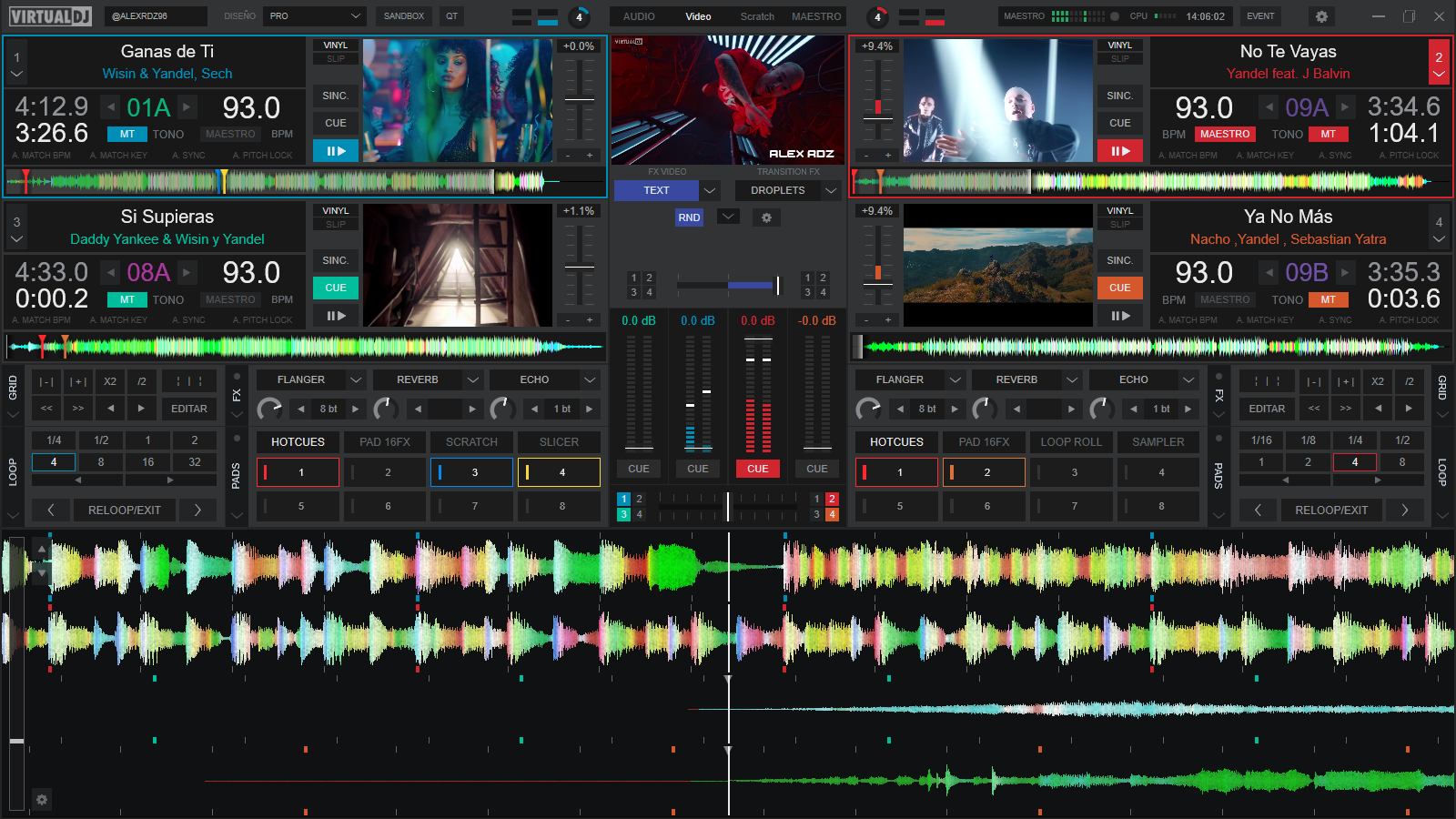Select the SLICER pad mode tab
The height and width of the screenshot is (819, 1456).
558,441
